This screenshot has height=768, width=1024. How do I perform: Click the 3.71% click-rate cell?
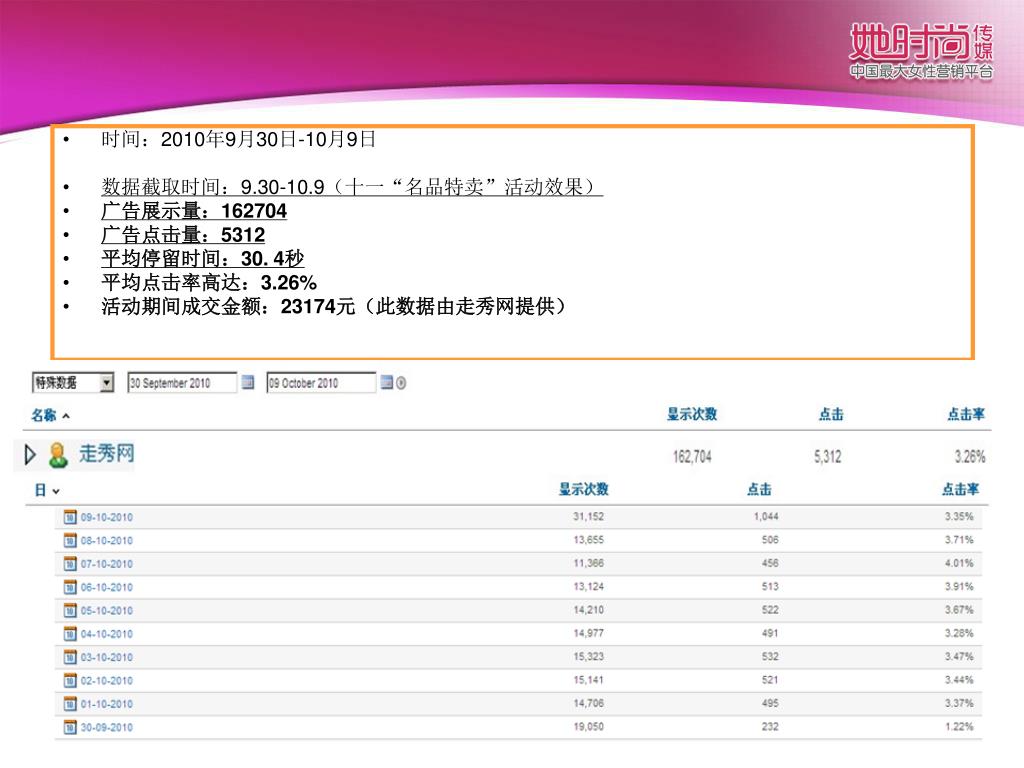[x=959, y=540]
